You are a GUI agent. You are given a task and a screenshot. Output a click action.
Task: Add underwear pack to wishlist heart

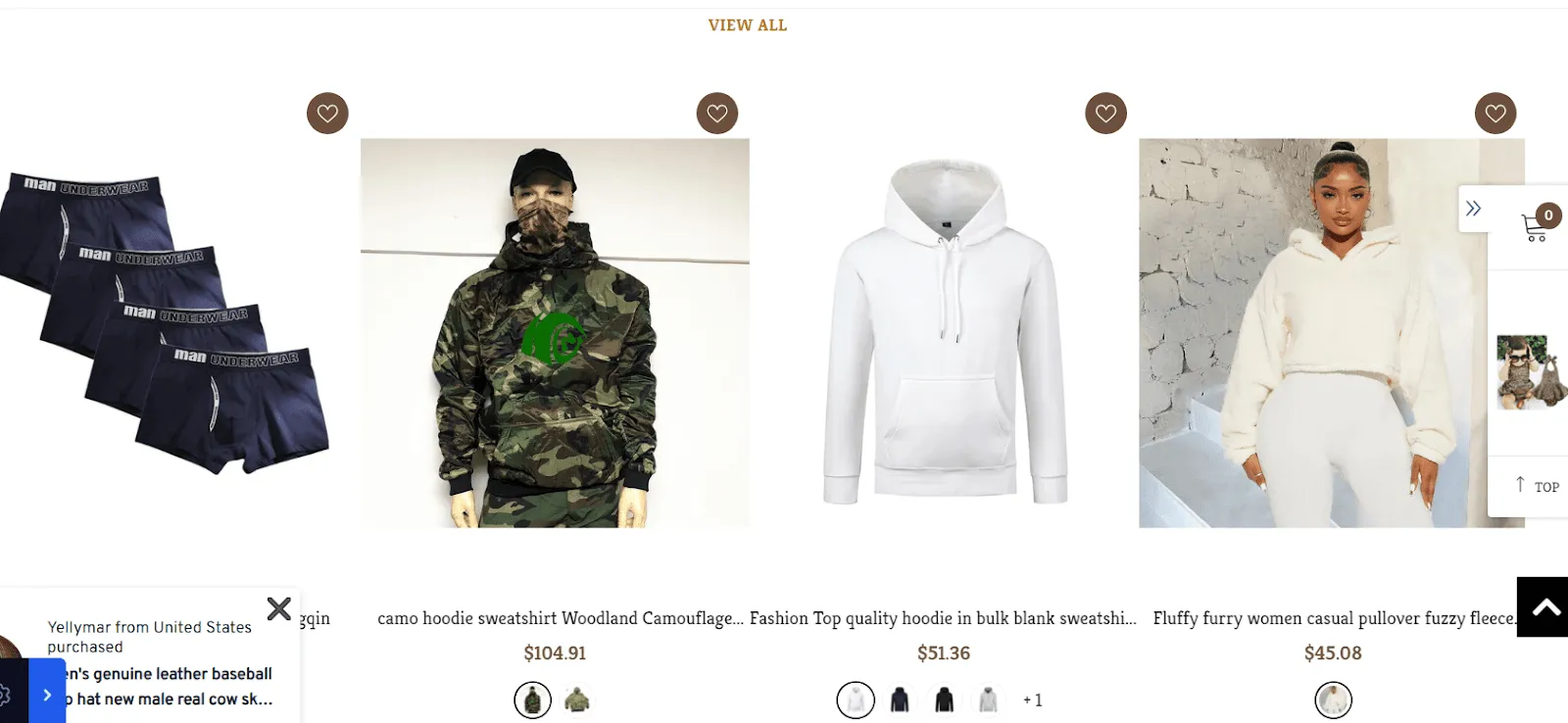click(327, 114)
